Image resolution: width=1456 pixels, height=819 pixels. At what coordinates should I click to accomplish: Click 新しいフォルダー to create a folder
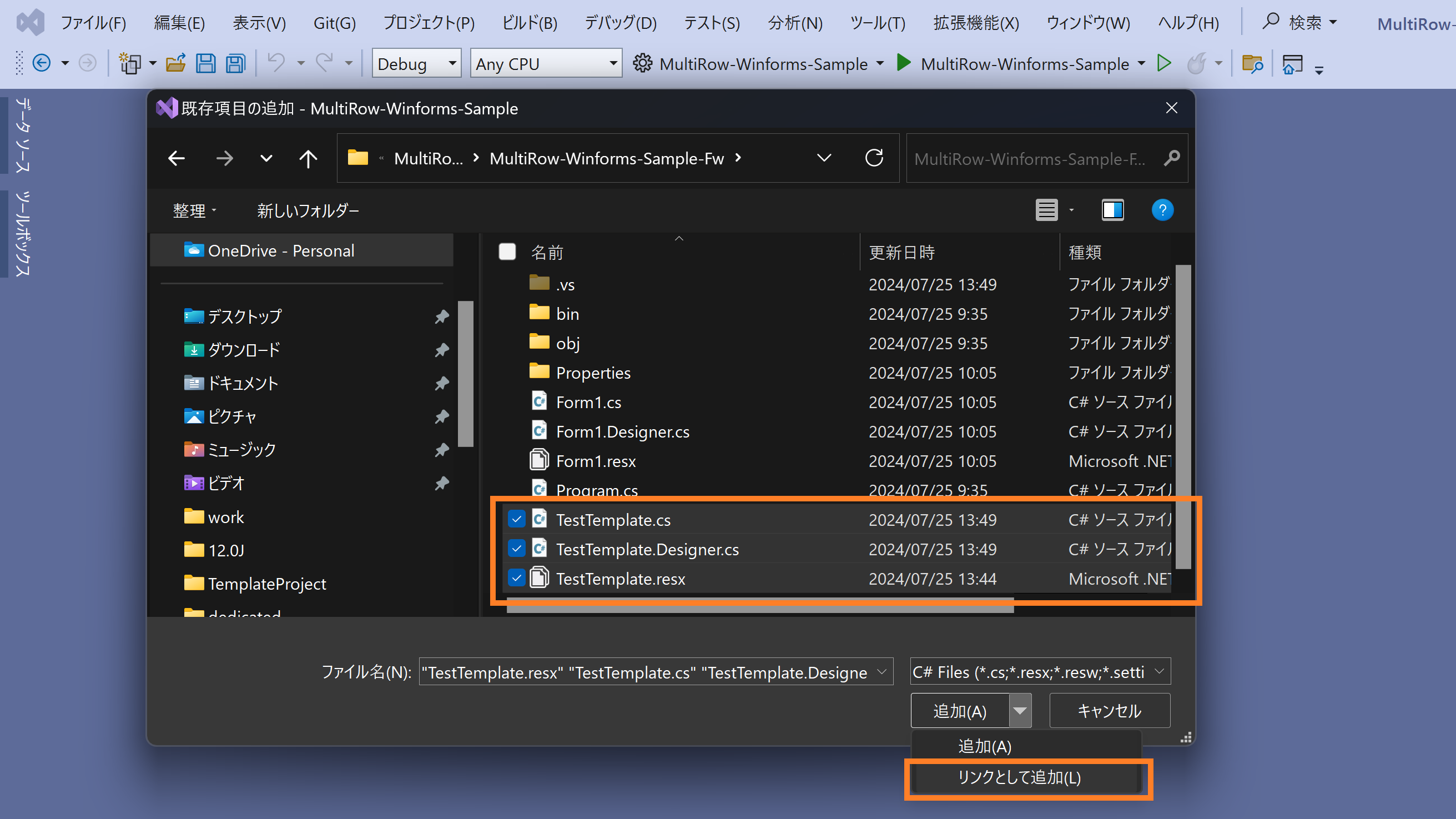click(x=308, y=211)
